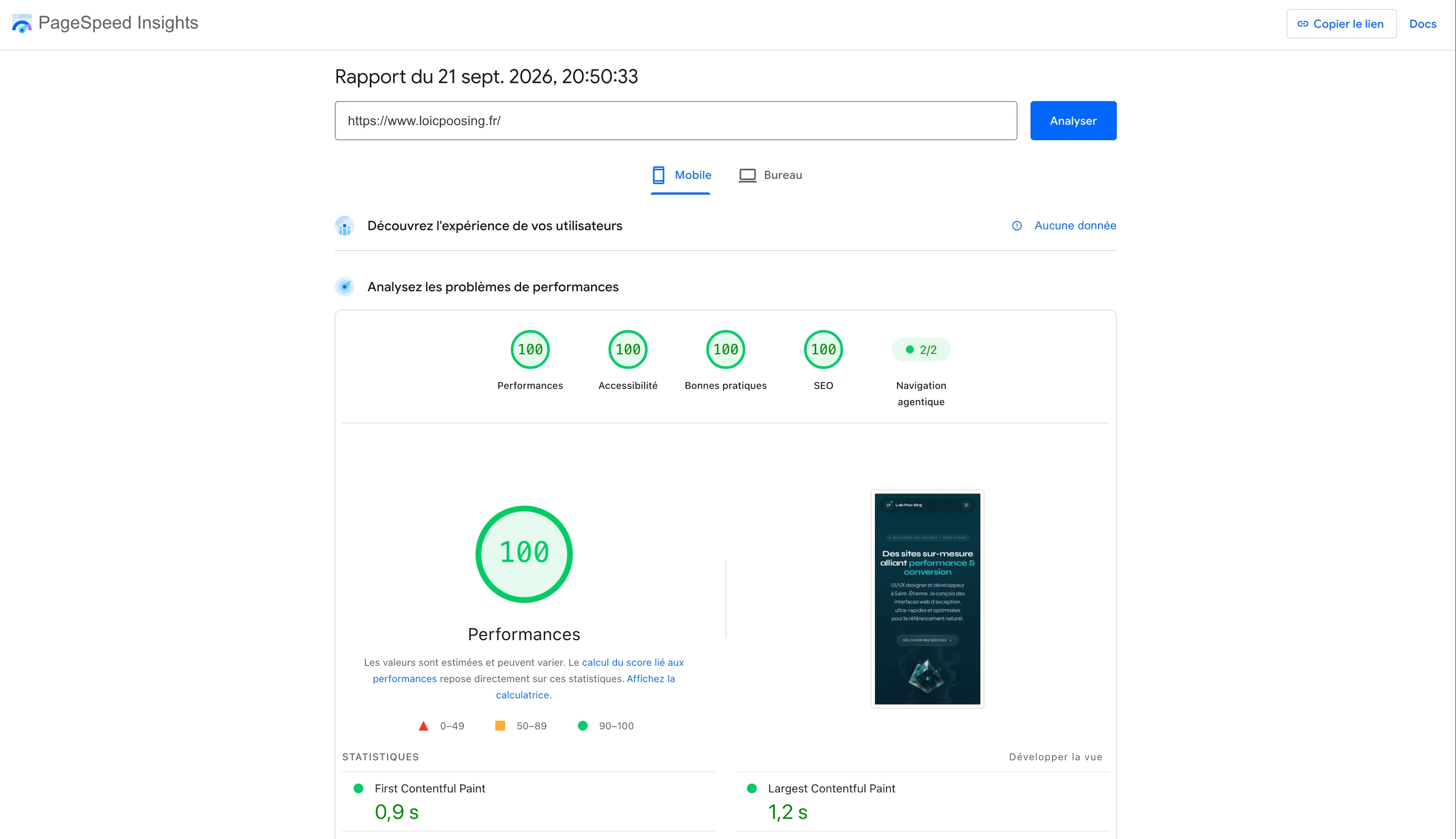Open the Affichez la calculatrice link
Screen dimensions: 1456x839
651,679
